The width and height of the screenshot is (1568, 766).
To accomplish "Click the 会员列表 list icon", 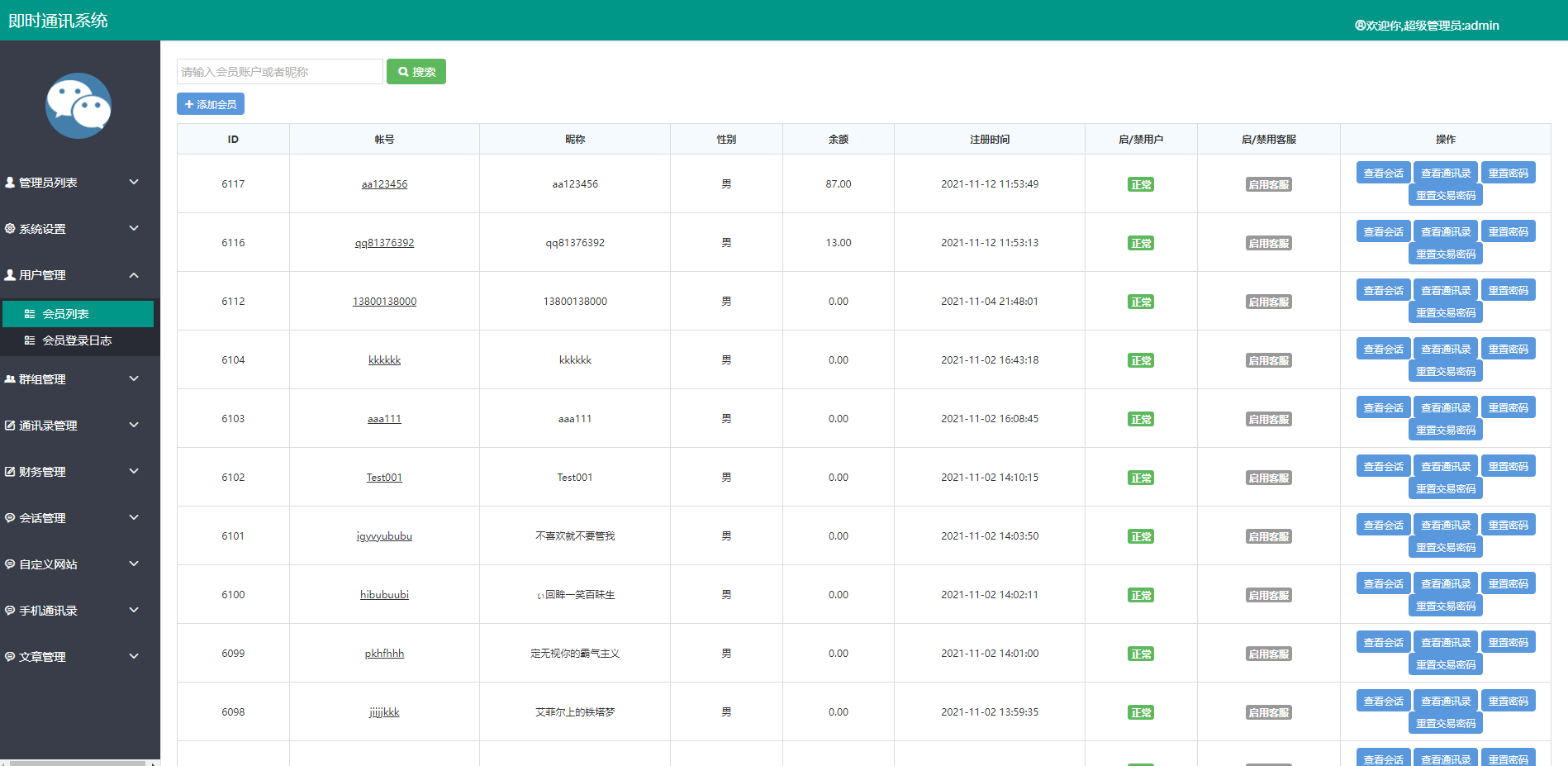I will (30, 314).
